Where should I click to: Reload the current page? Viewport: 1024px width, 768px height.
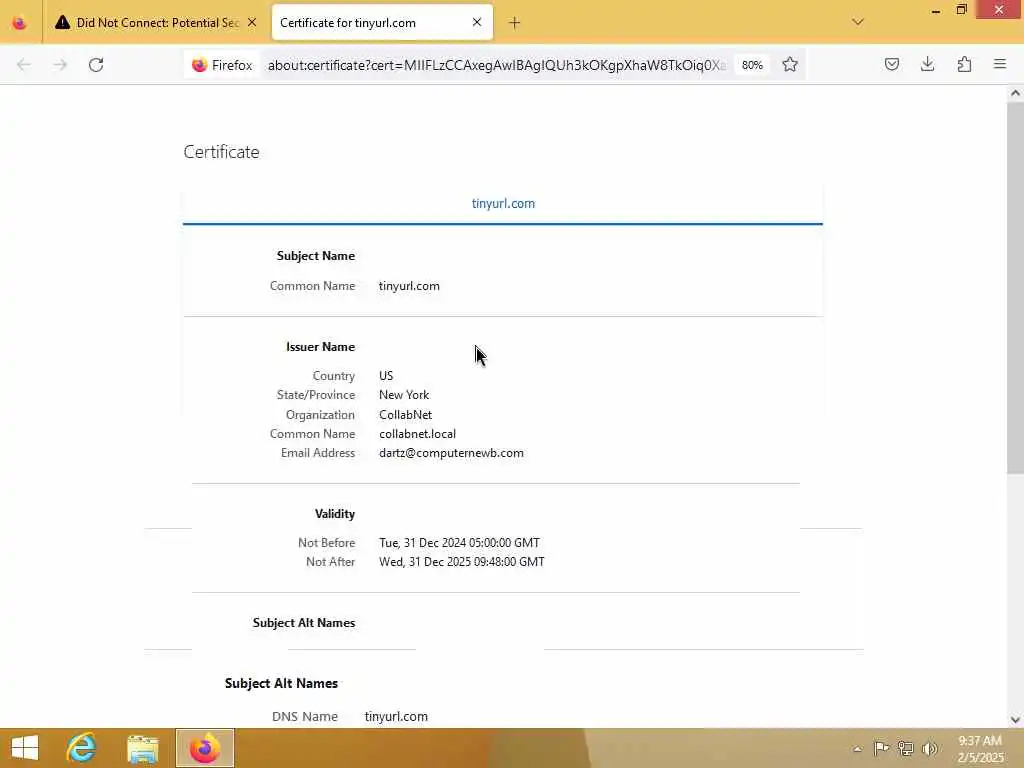(x=96, y=65)
